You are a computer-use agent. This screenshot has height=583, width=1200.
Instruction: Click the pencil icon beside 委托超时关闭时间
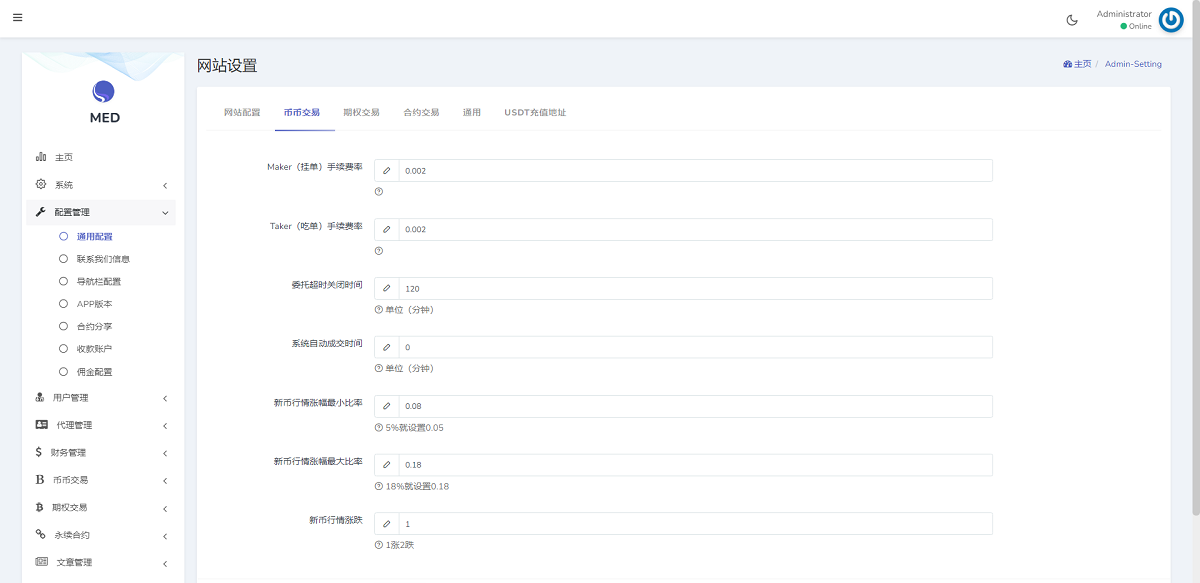pyautogui.click(x=387, y=289)
